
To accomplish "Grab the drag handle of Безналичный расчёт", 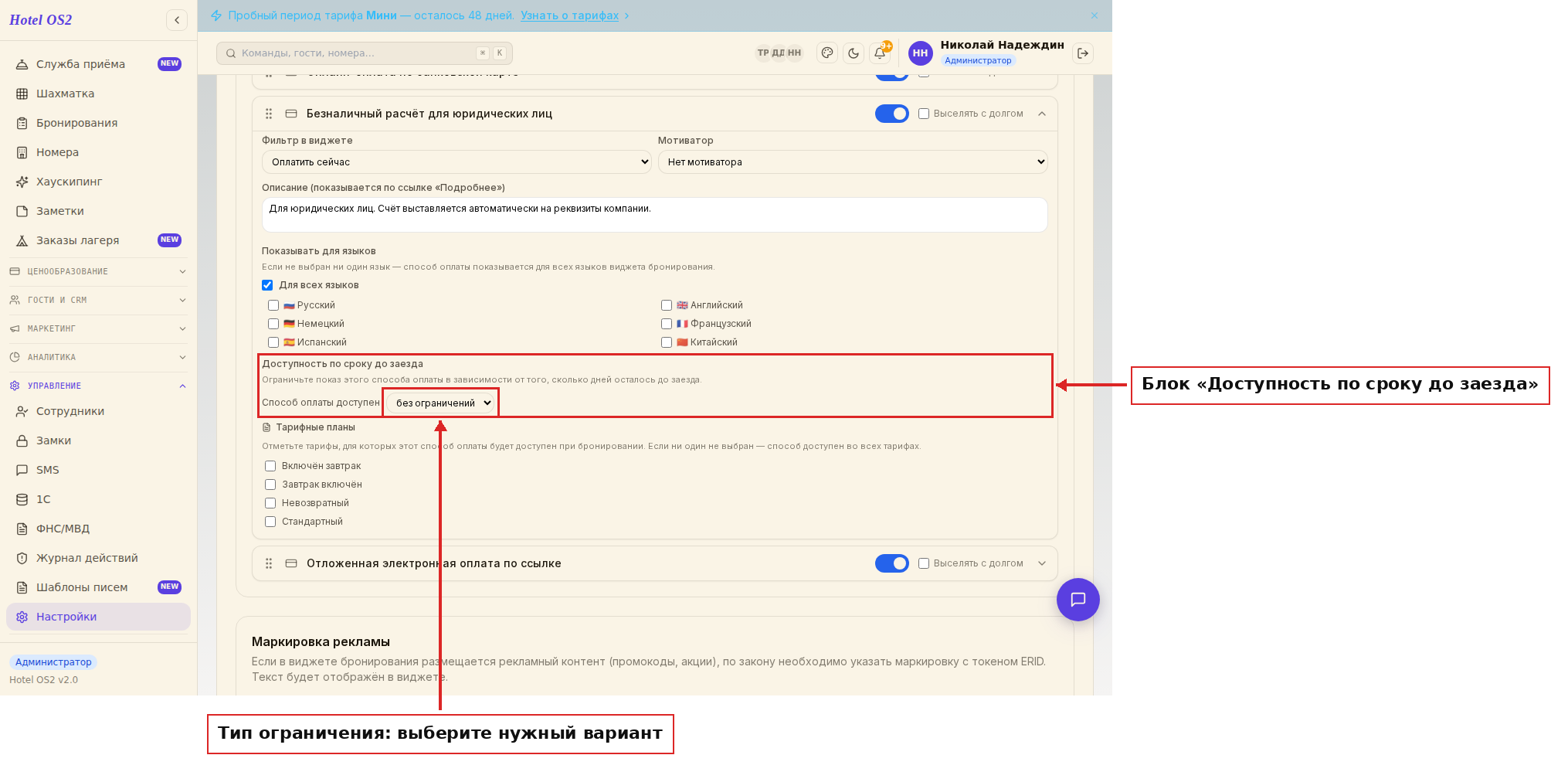I will tap(269, 114).
